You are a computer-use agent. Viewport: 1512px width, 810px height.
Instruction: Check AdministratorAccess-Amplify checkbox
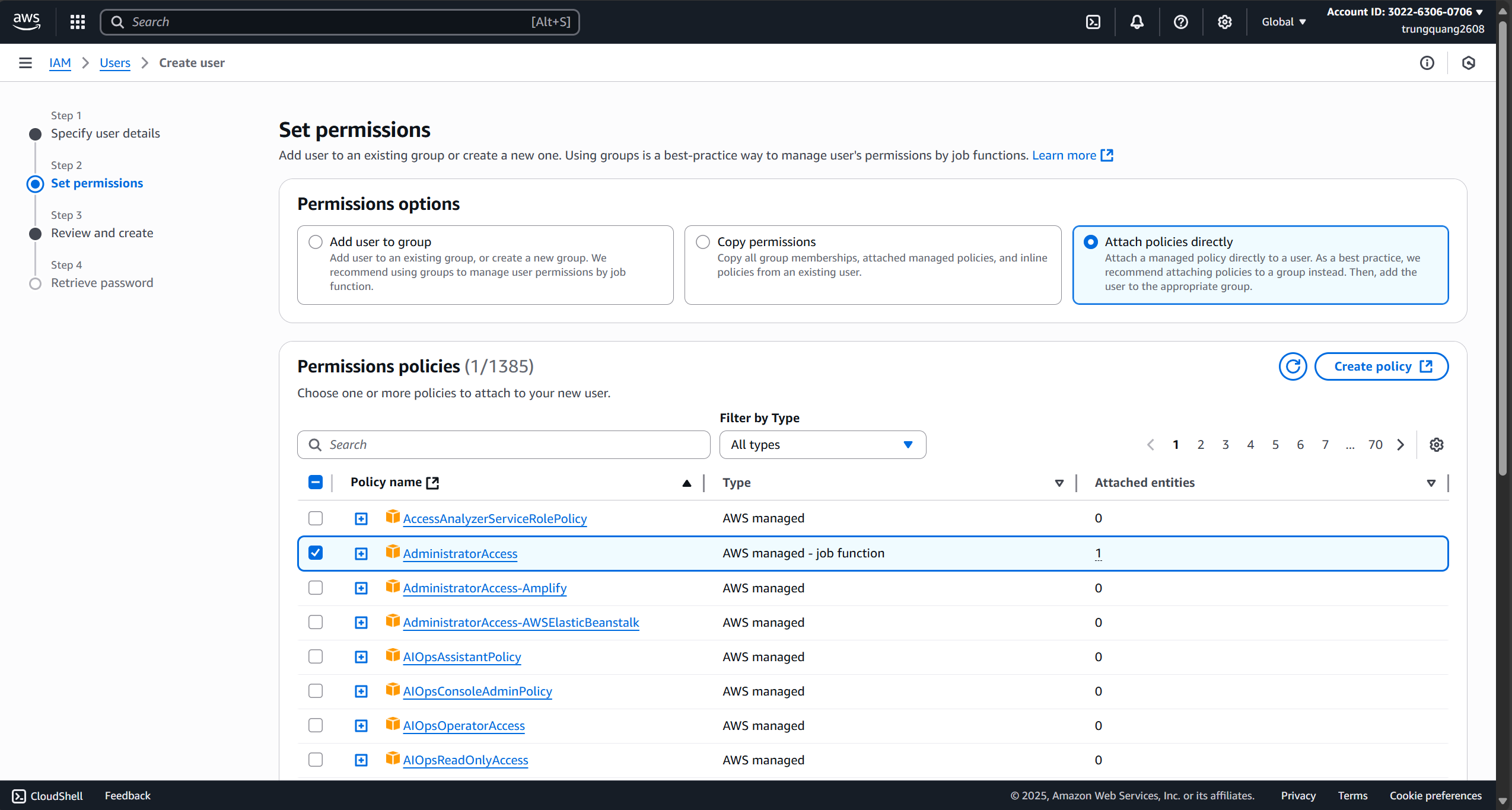(x=316, y=588)
